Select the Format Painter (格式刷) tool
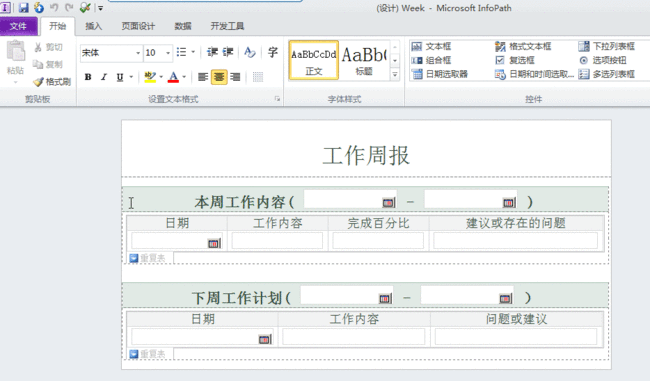Image resolution: width=650 pixels, height=381 pixels. 52,82
